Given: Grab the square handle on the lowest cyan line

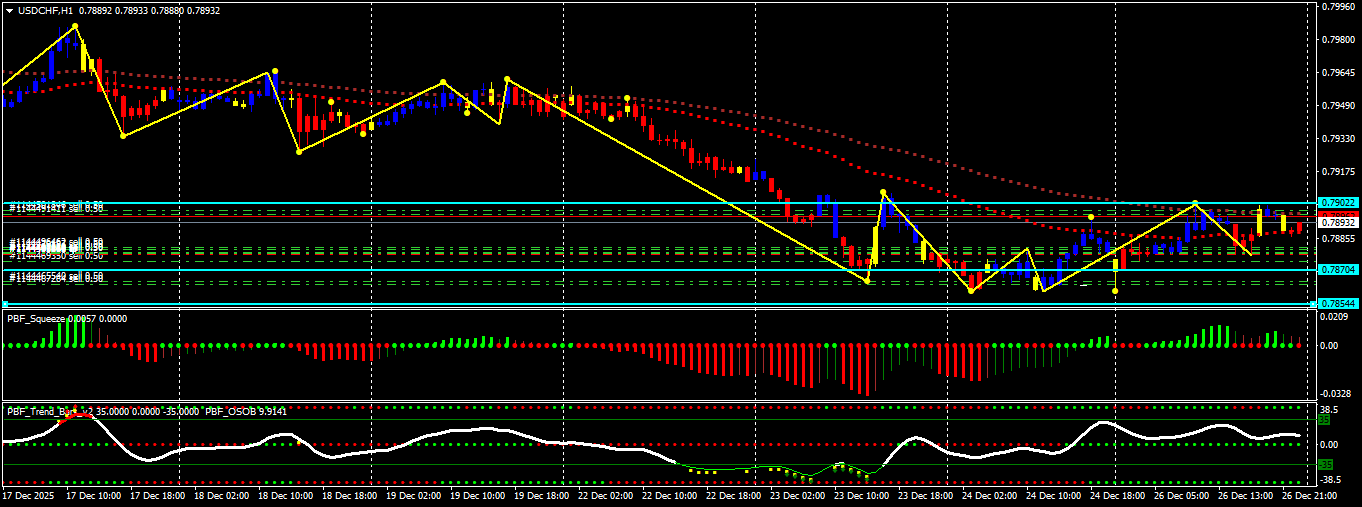Looking at the screenshot, I should point(5,303).
